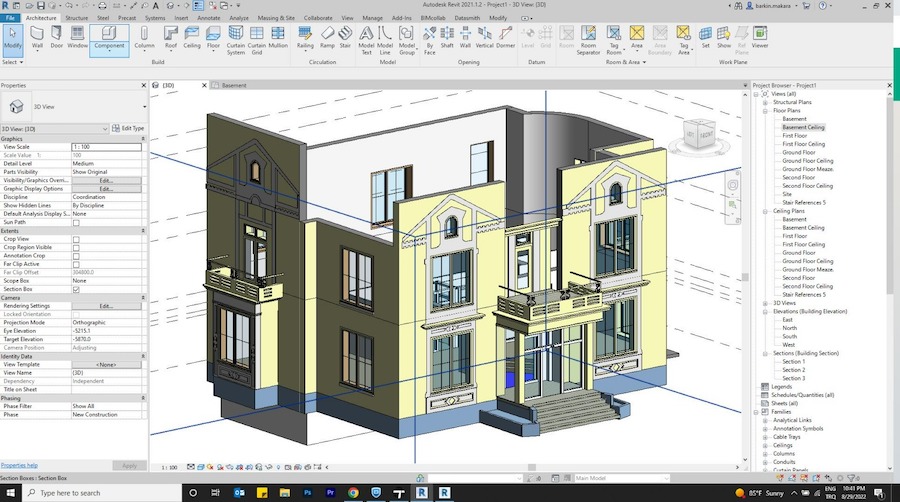900x502 pixels.
Task: Toggle the Annotation Crop checkbox
Action: [76, 256]
